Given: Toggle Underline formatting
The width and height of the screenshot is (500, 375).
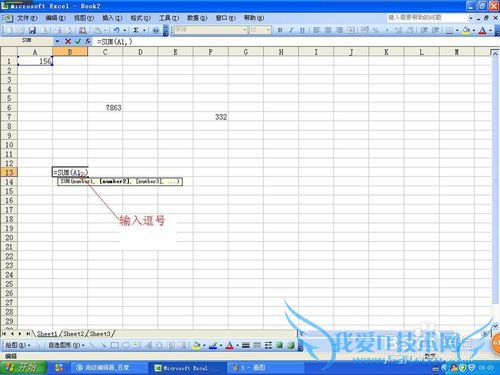Looking at the screenshot, I should [302, 30].
